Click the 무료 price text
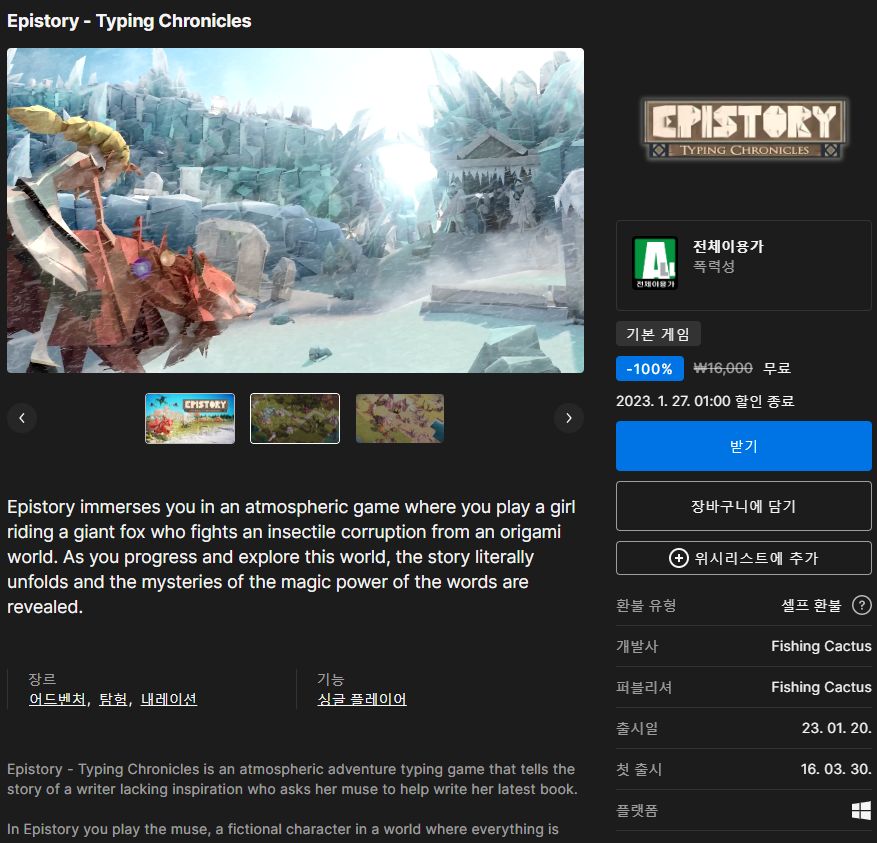The image size is (877, 843). (777, 368)
